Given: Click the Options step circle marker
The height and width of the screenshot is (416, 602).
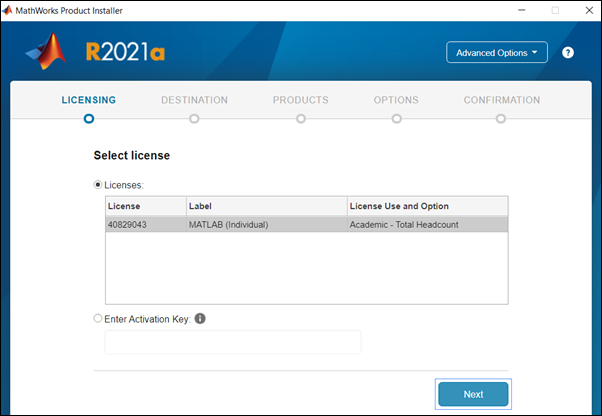Looking at the screenshot, I should tap(397, 119).
